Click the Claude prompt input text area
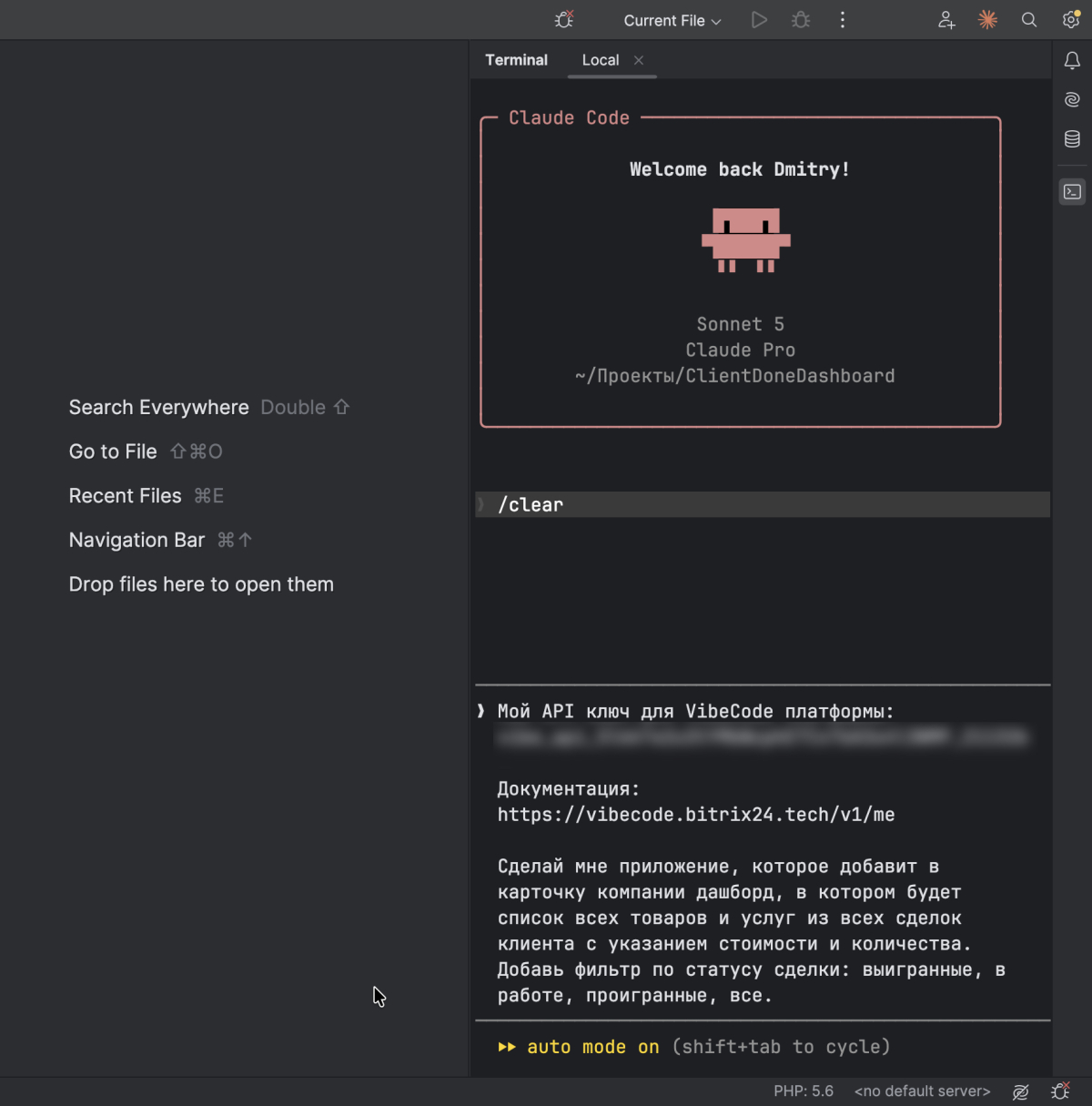The width and height of the screenshot is (1092, 1106). [x=763, y=853]
